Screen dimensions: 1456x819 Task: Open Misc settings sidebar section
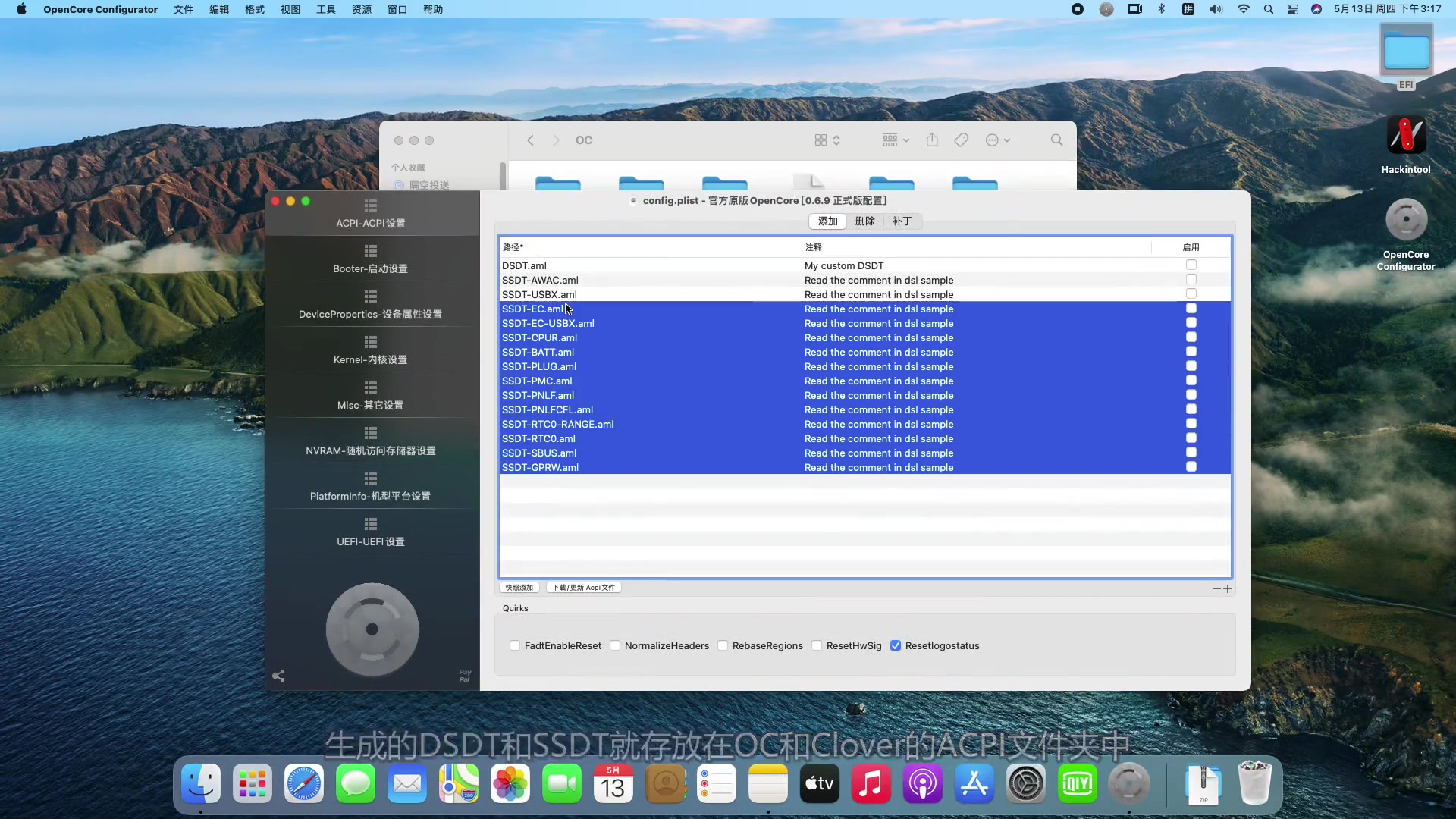click(371, 396)
